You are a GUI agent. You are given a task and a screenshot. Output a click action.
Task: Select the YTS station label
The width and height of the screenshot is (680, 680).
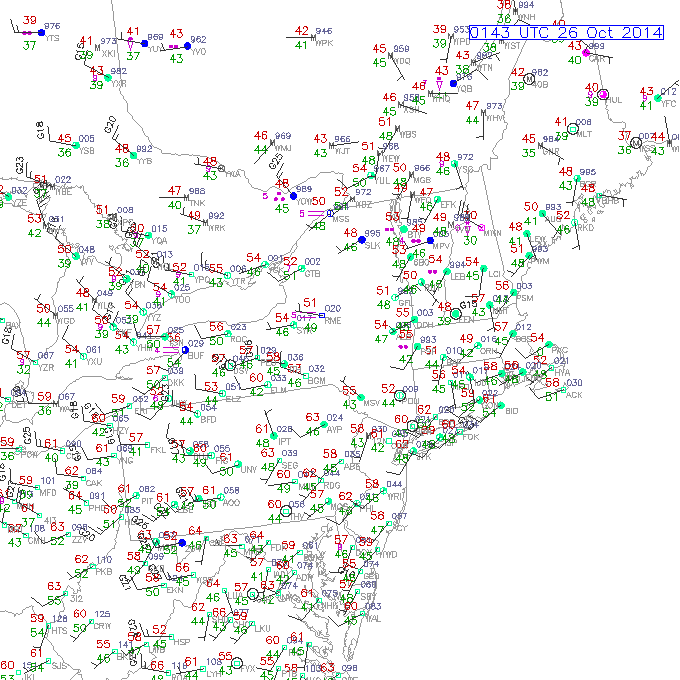point(52,38)
